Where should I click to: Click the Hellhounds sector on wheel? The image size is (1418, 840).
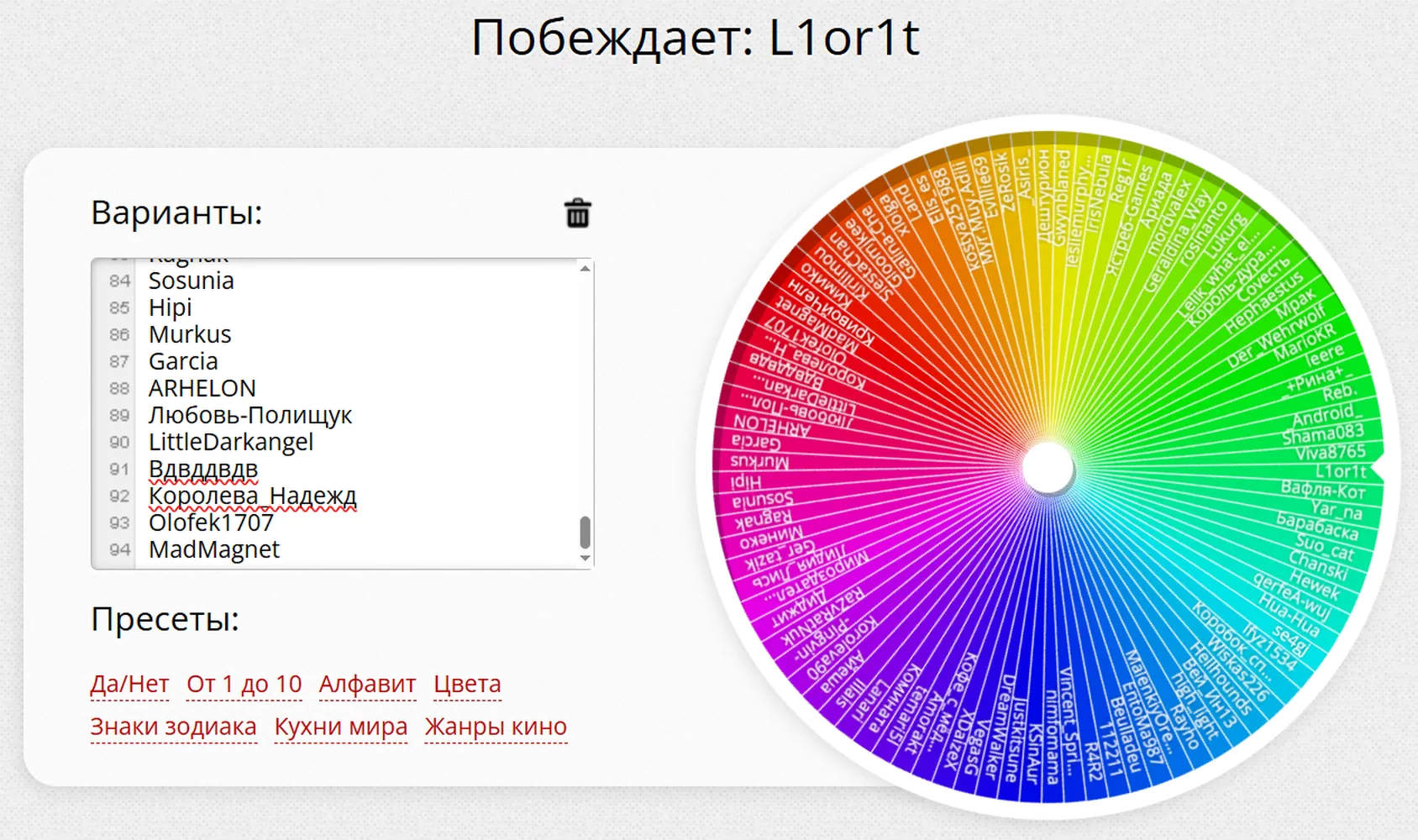pos(1220,679)
